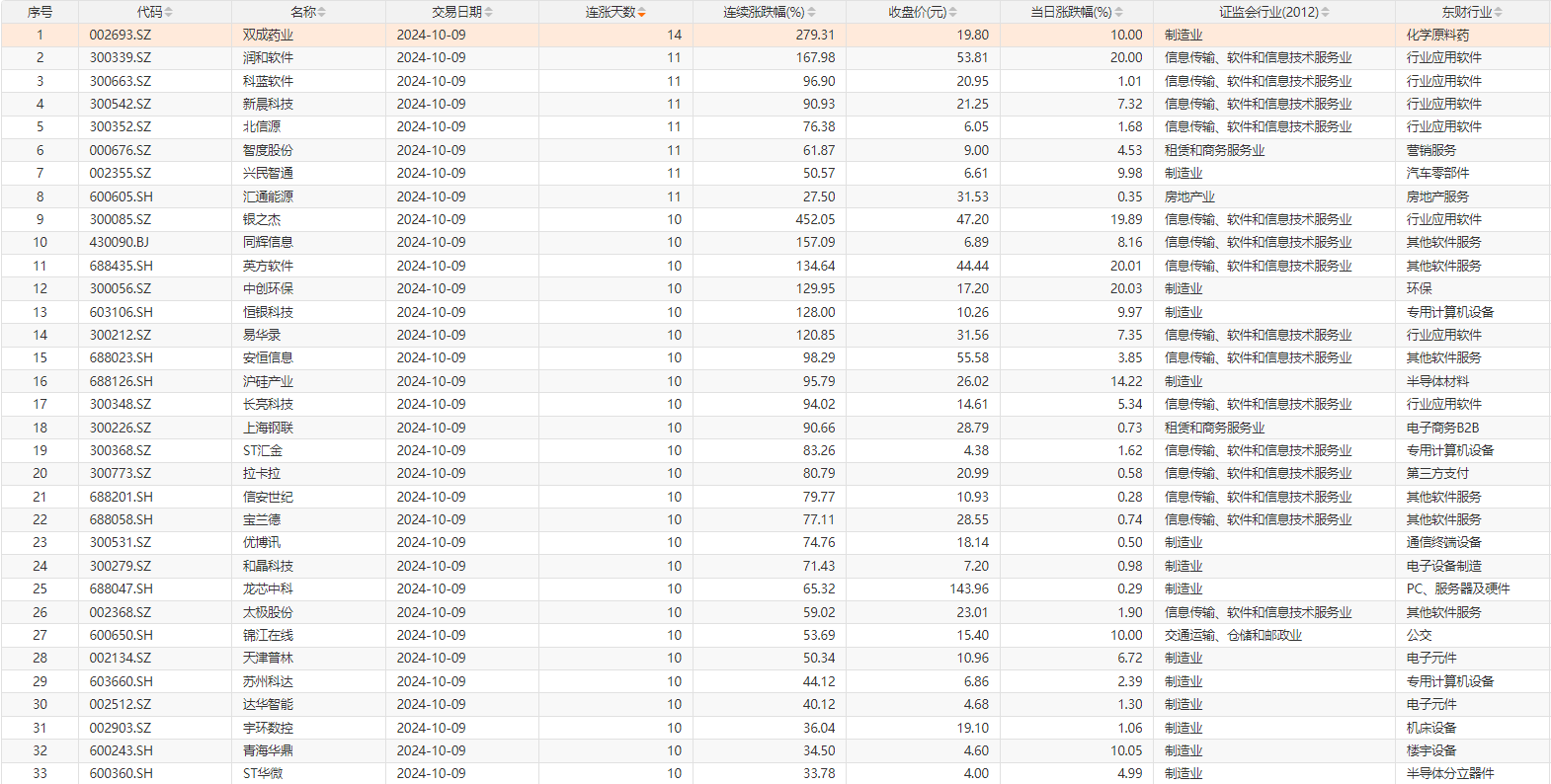Image resolution: width=1551 pixels, height=784 pixels.
Task: Open stock 优博讯
Action: 262,542
